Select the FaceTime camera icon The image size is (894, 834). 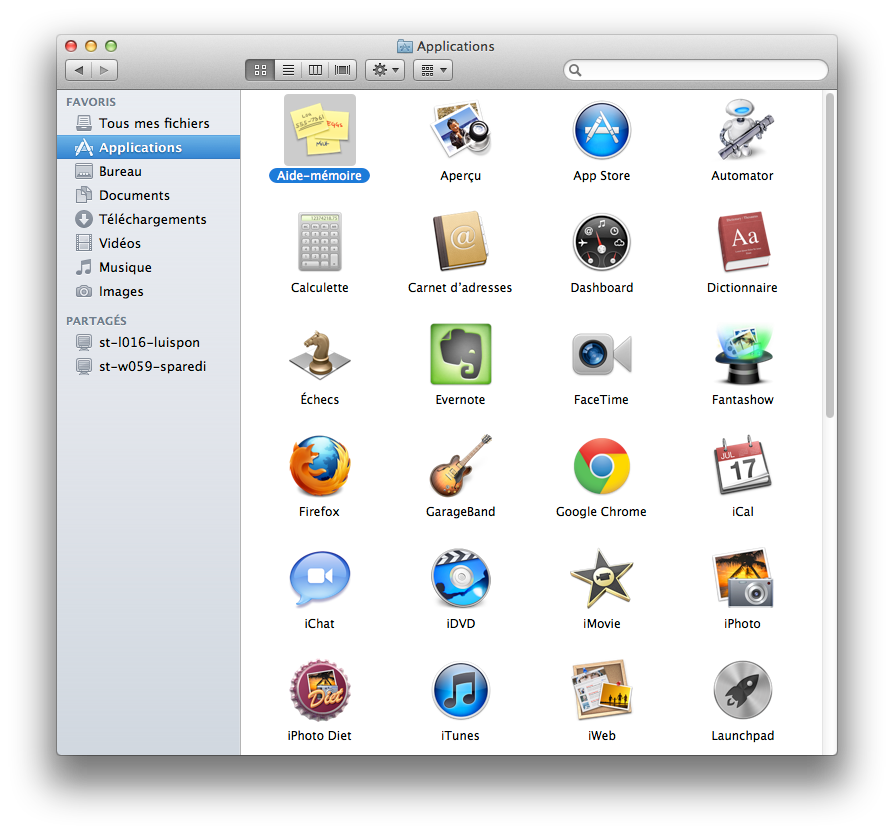point(601,354)
